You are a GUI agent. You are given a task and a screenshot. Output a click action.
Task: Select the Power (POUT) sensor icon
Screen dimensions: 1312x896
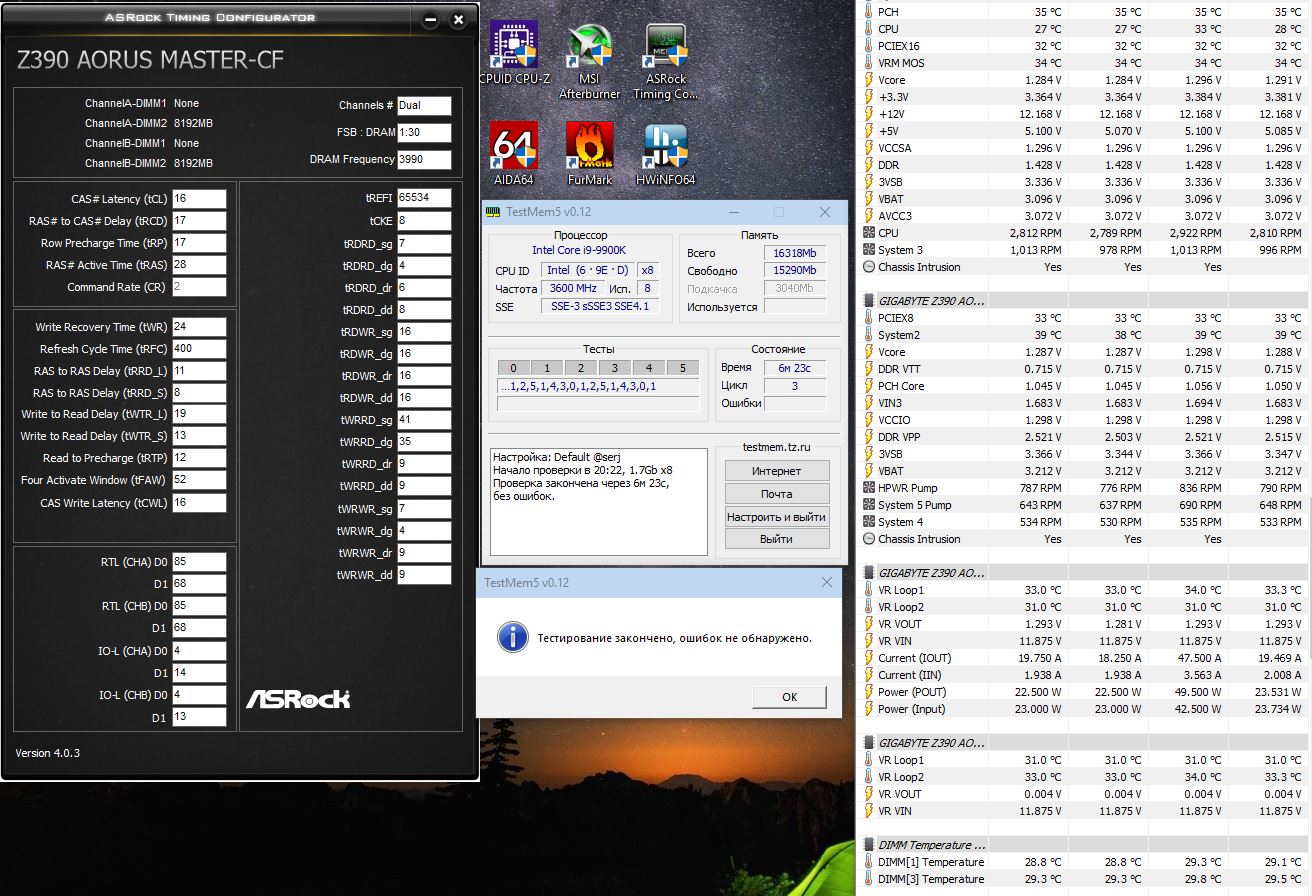pos(868,692)
